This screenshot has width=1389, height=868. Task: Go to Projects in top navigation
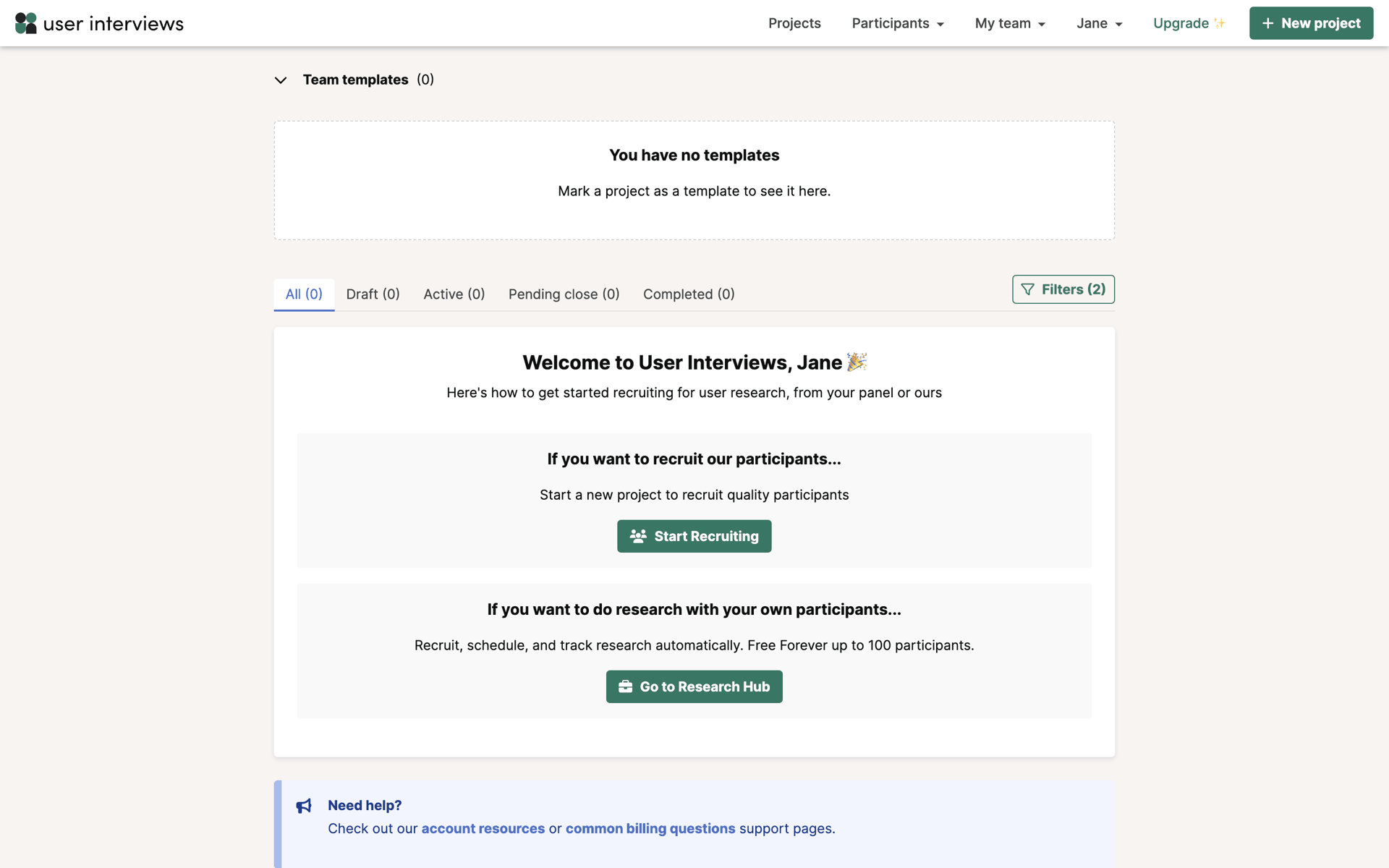click(794, 23)
